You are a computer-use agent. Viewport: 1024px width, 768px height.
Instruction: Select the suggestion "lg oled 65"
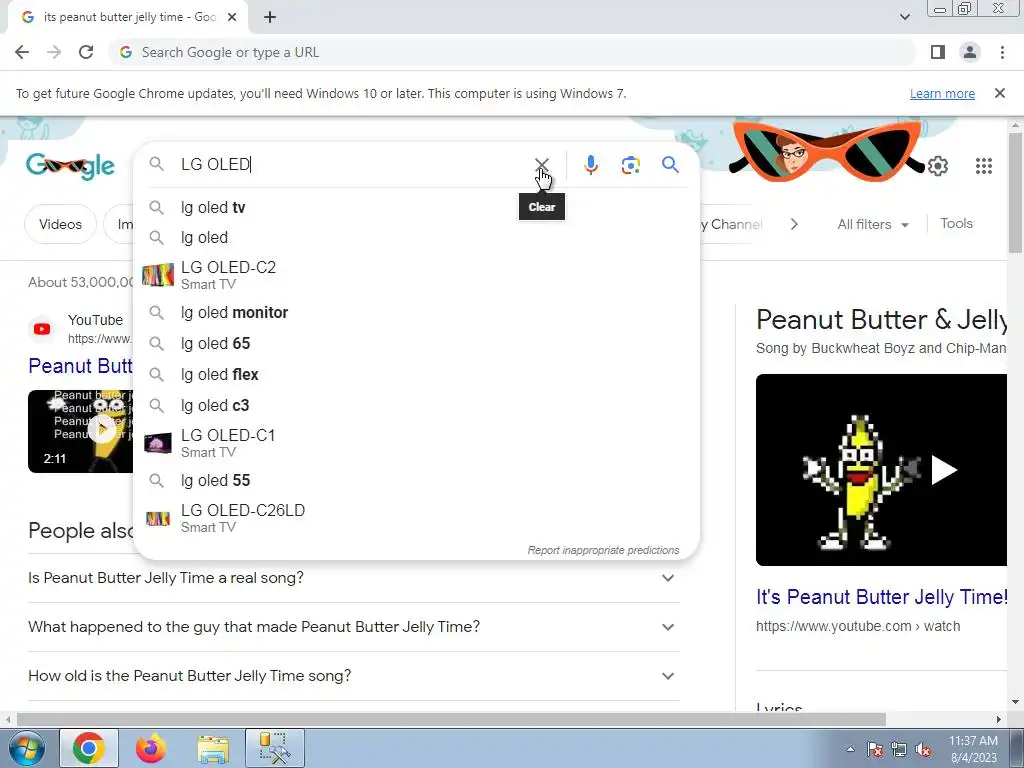[x=416, y=344]
